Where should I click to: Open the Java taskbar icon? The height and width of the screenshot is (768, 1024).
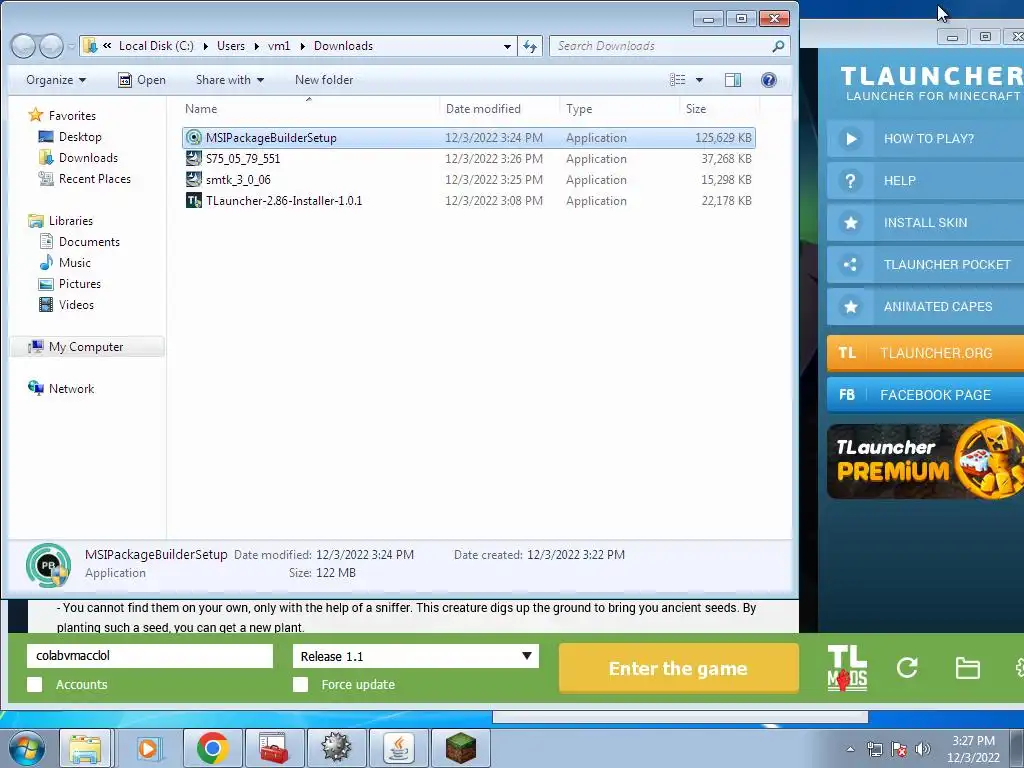[x=398, y=748]
